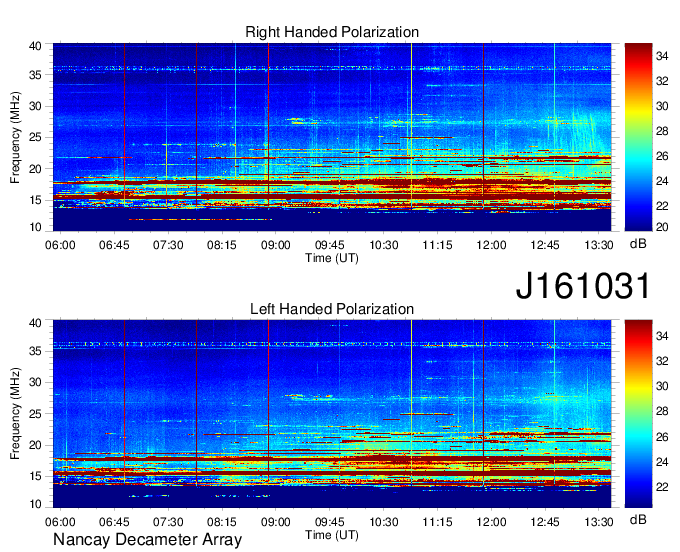Click the 10 MHz tick on the Left Handed plot

click(x=36, y=504)
